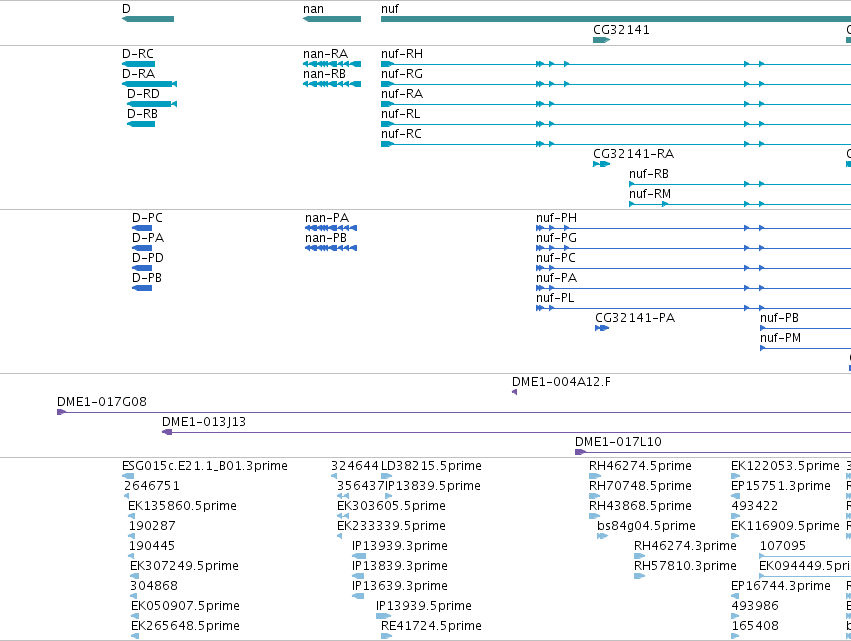Select the LD38215.5prime EST label

pyautogui.click(x=431, y=466)
